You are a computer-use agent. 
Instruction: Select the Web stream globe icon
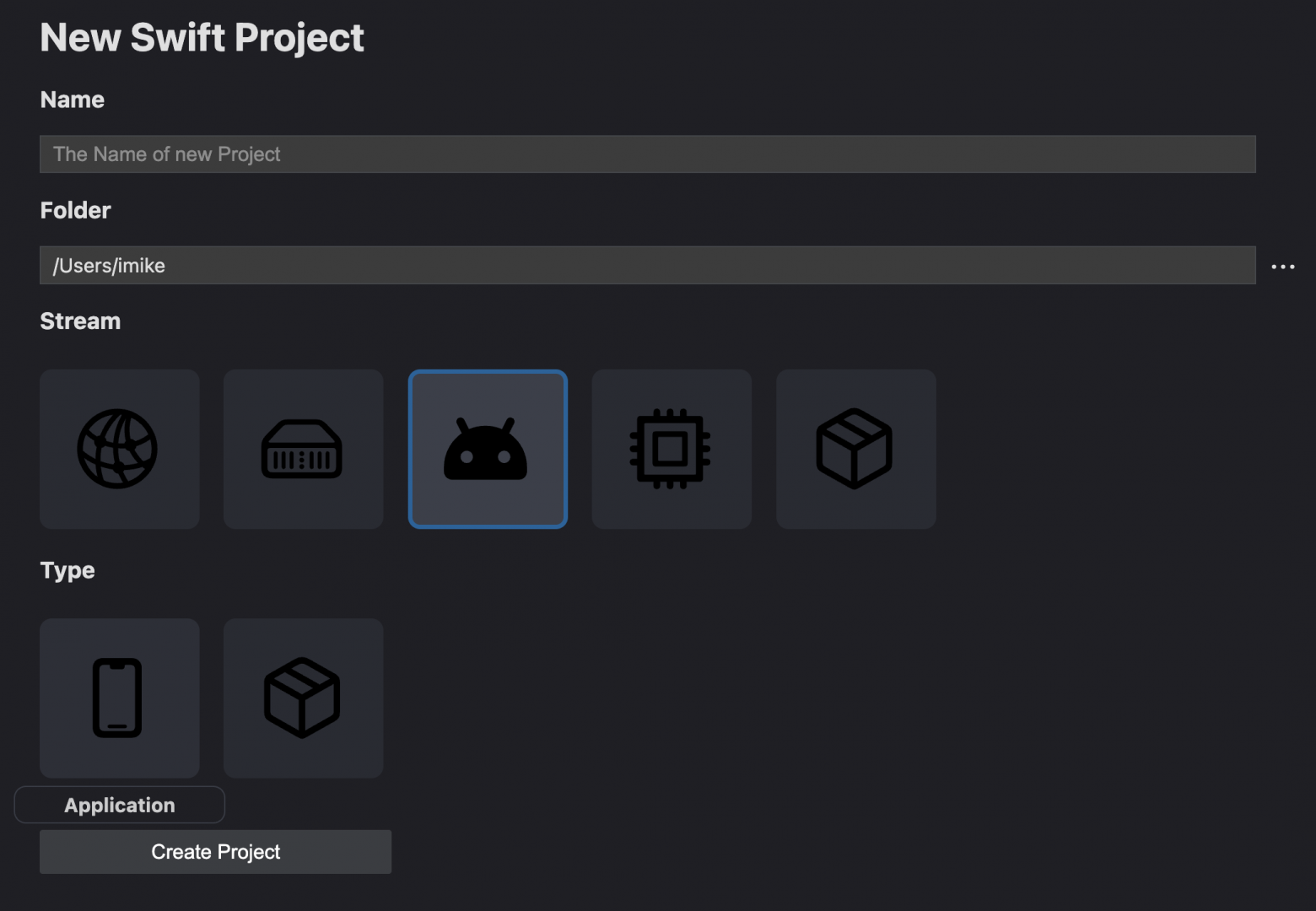[119, 449]
